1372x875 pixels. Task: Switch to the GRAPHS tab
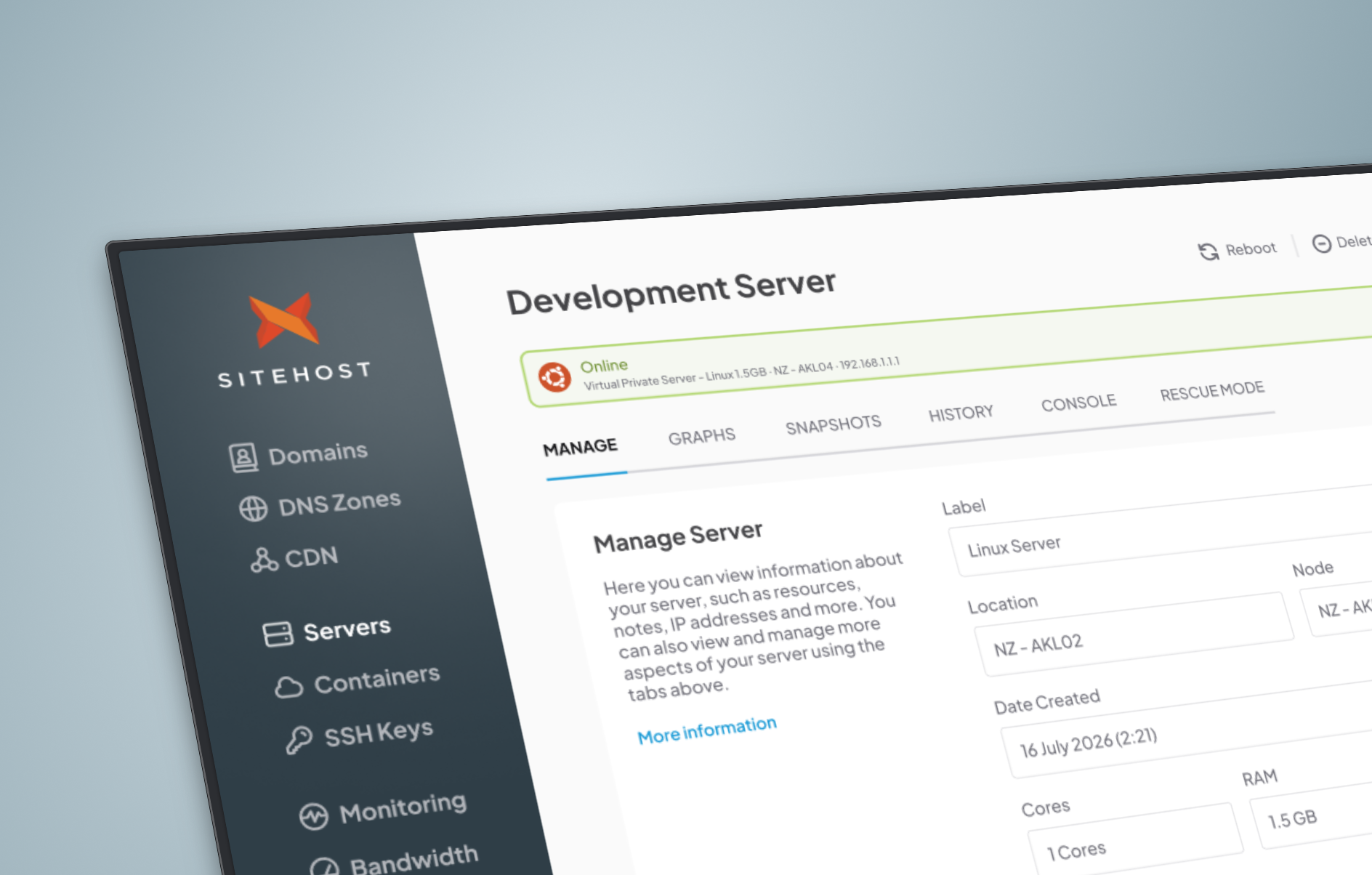(702, 437)
